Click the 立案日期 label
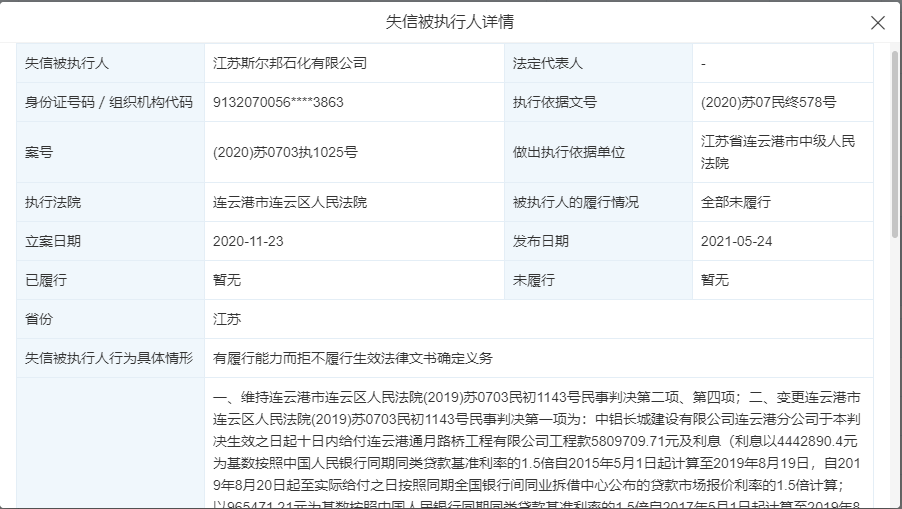This screenshot has height=509, width=902. coord(53,241)
